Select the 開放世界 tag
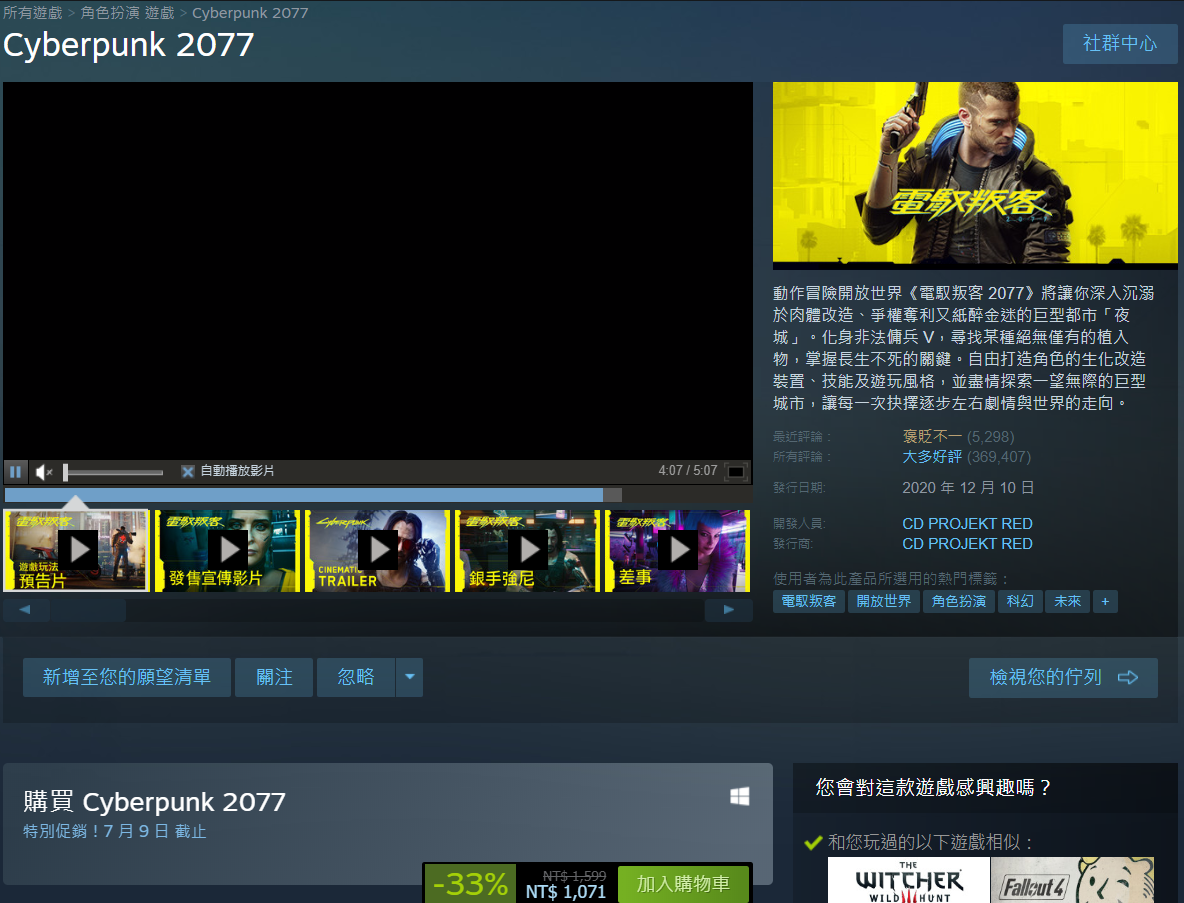Viewport: 1184px width, 903px height. pyautogui.click(x=883, y=601)
